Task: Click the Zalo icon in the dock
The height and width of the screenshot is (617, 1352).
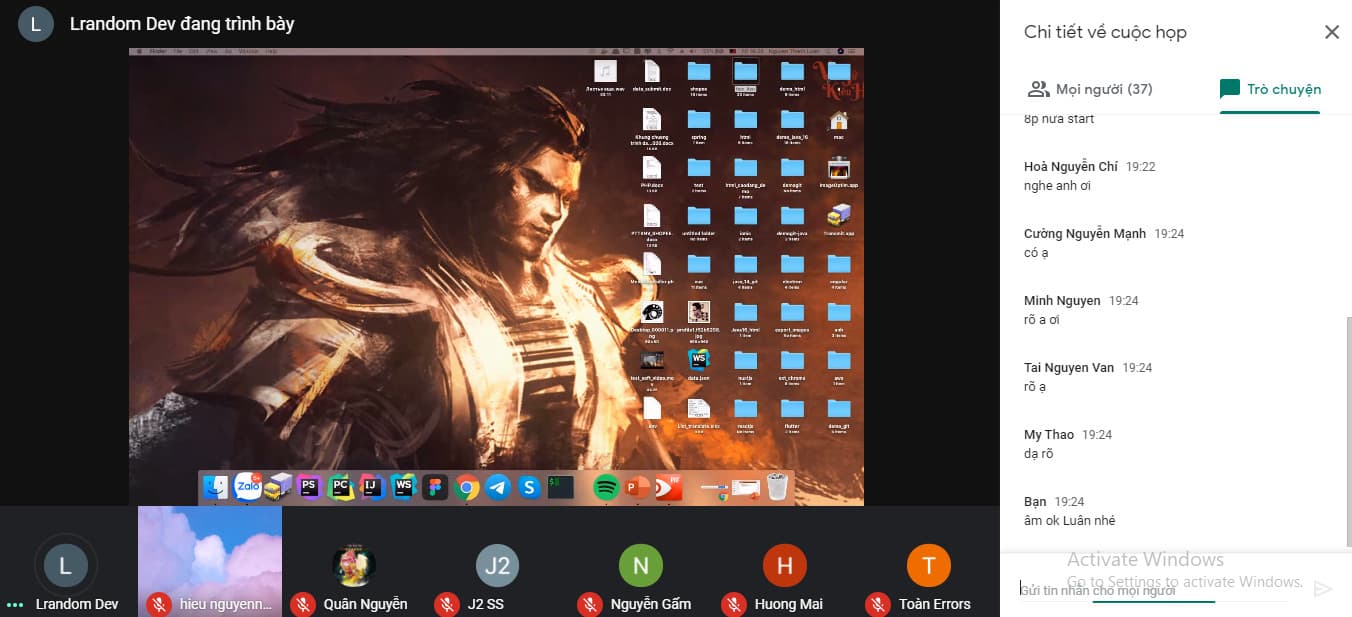Action: point(248,487)
